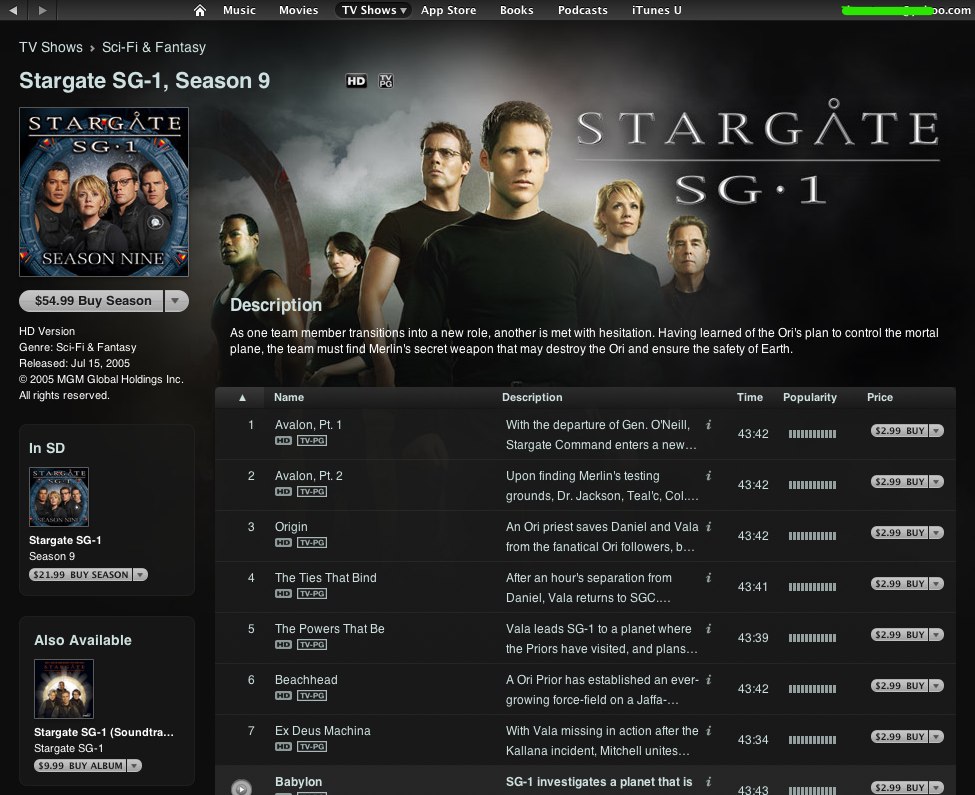975x795 pixels.
Task: Open info icon for Origin episode
Action: (708, 526)
